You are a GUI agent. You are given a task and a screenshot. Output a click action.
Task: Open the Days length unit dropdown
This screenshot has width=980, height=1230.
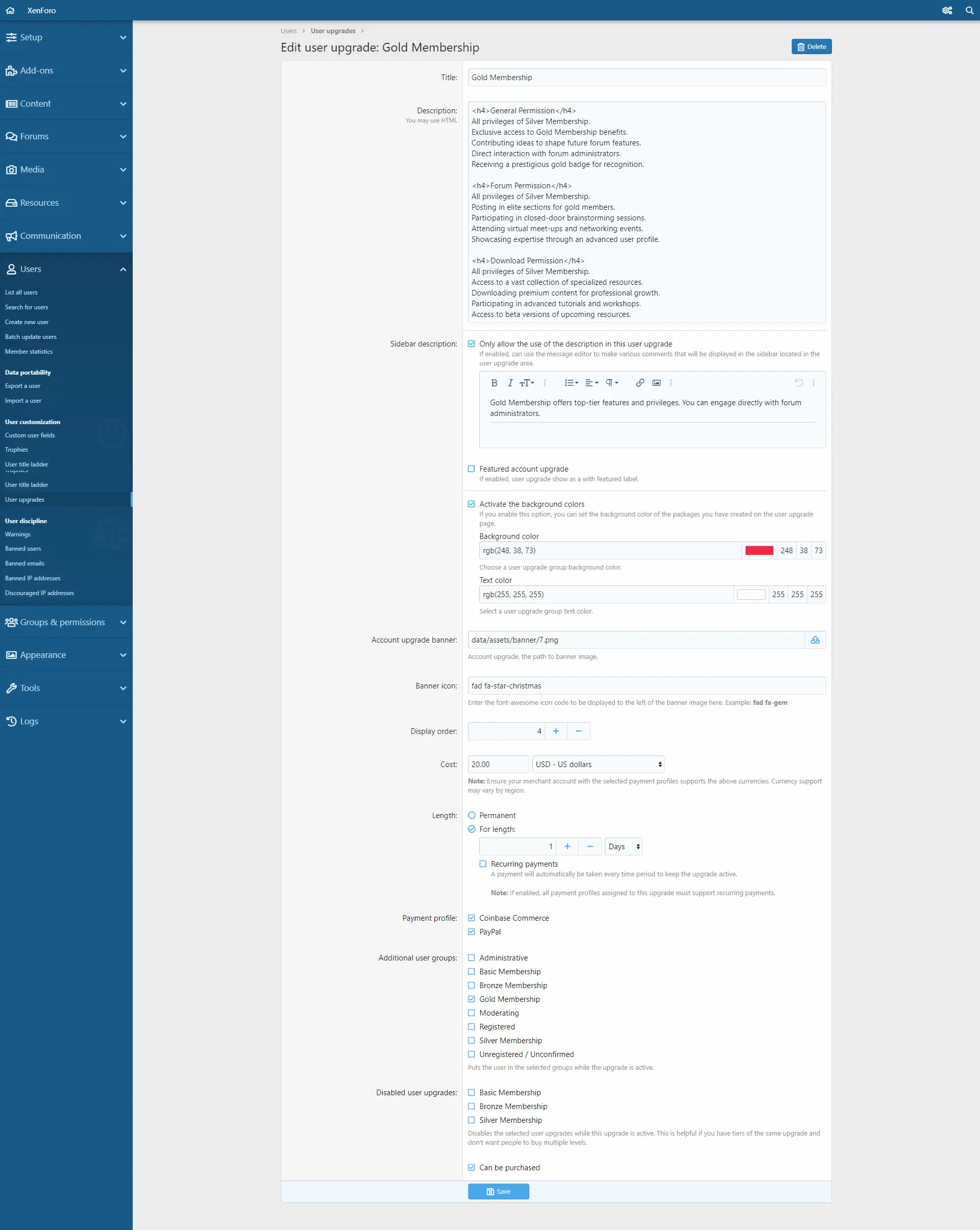tap(624, 846)
